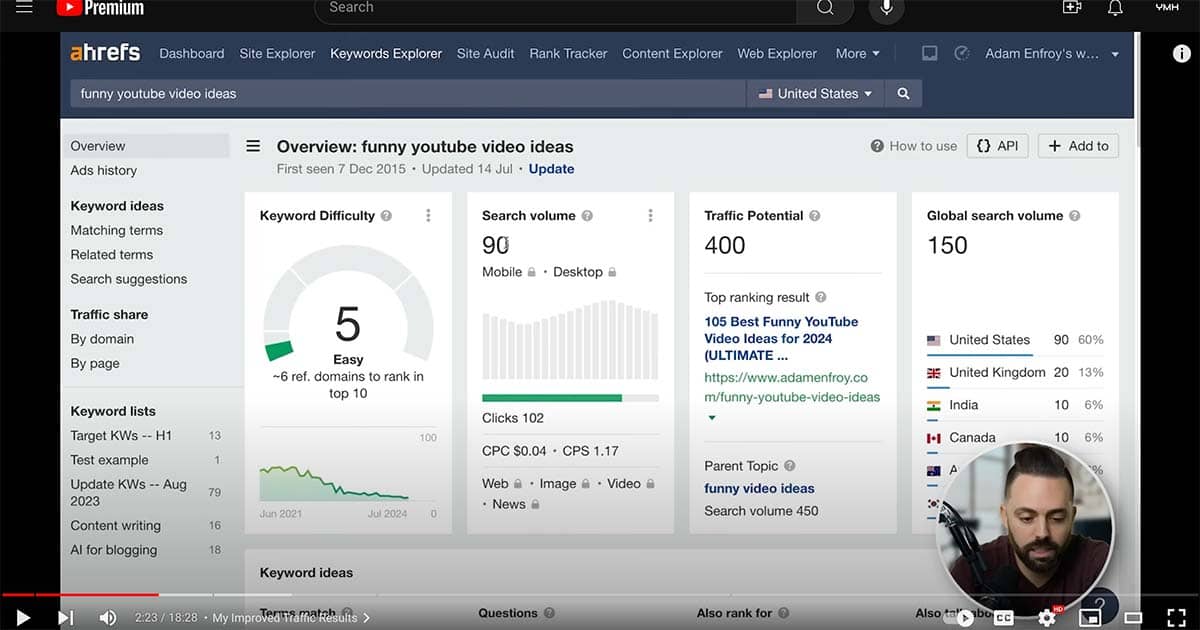This screenshot has width=1200, height=630.
Task: Open Parent Topic help question icon
Action: click(x=790, y=466)
